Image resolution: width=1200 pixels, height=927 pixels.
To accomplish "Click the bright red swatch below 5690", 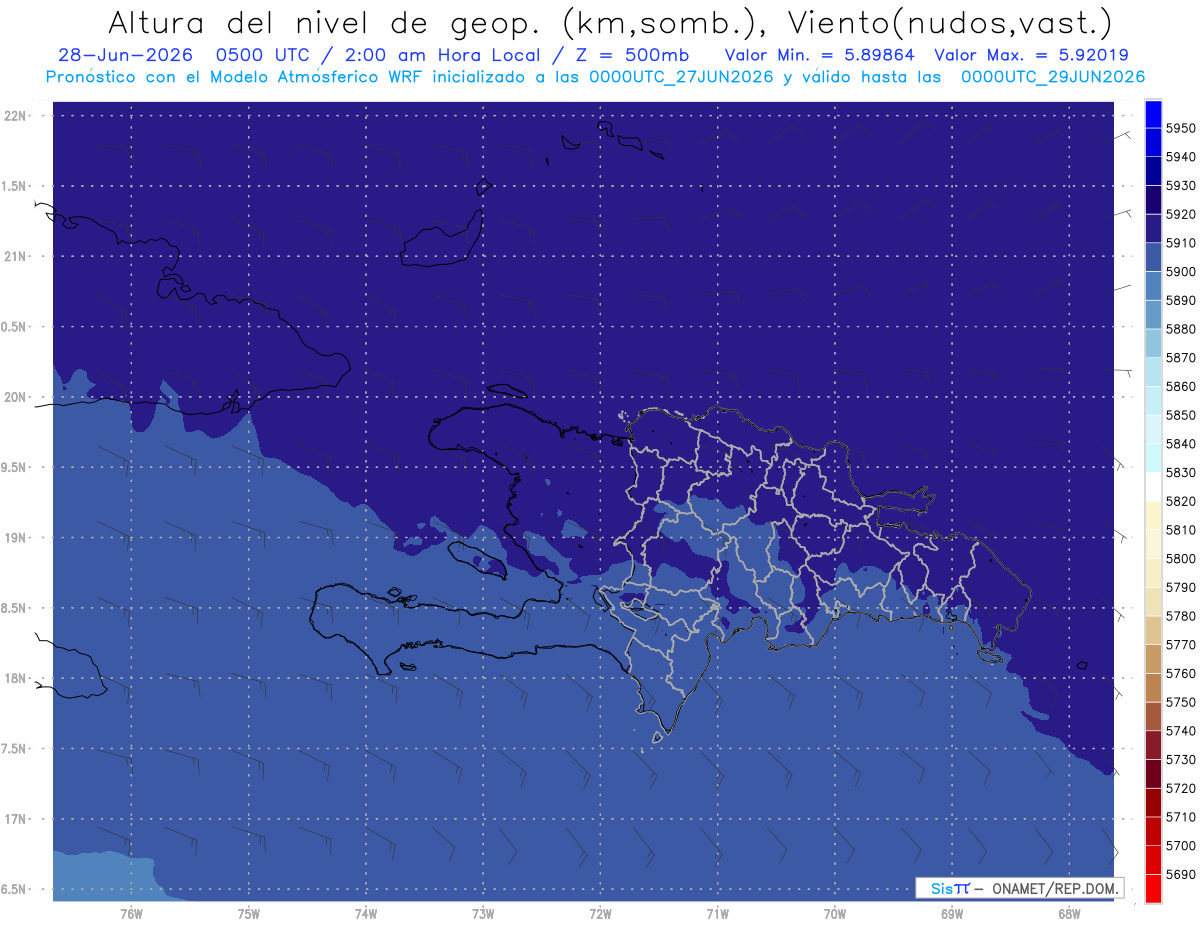I will point(1152,888).
